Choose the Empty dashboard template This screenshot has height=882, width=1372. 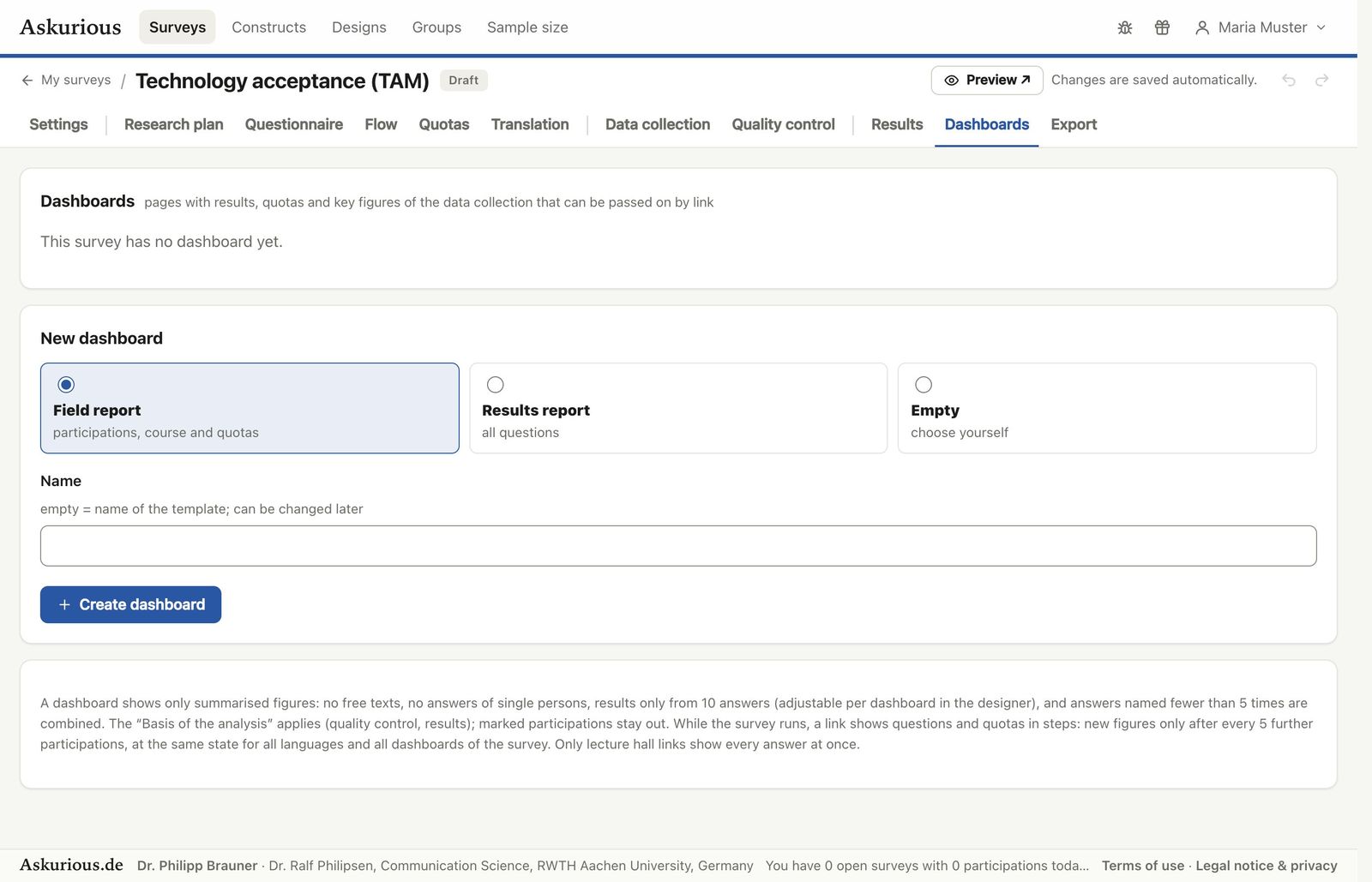click(x=1107, y=408)
